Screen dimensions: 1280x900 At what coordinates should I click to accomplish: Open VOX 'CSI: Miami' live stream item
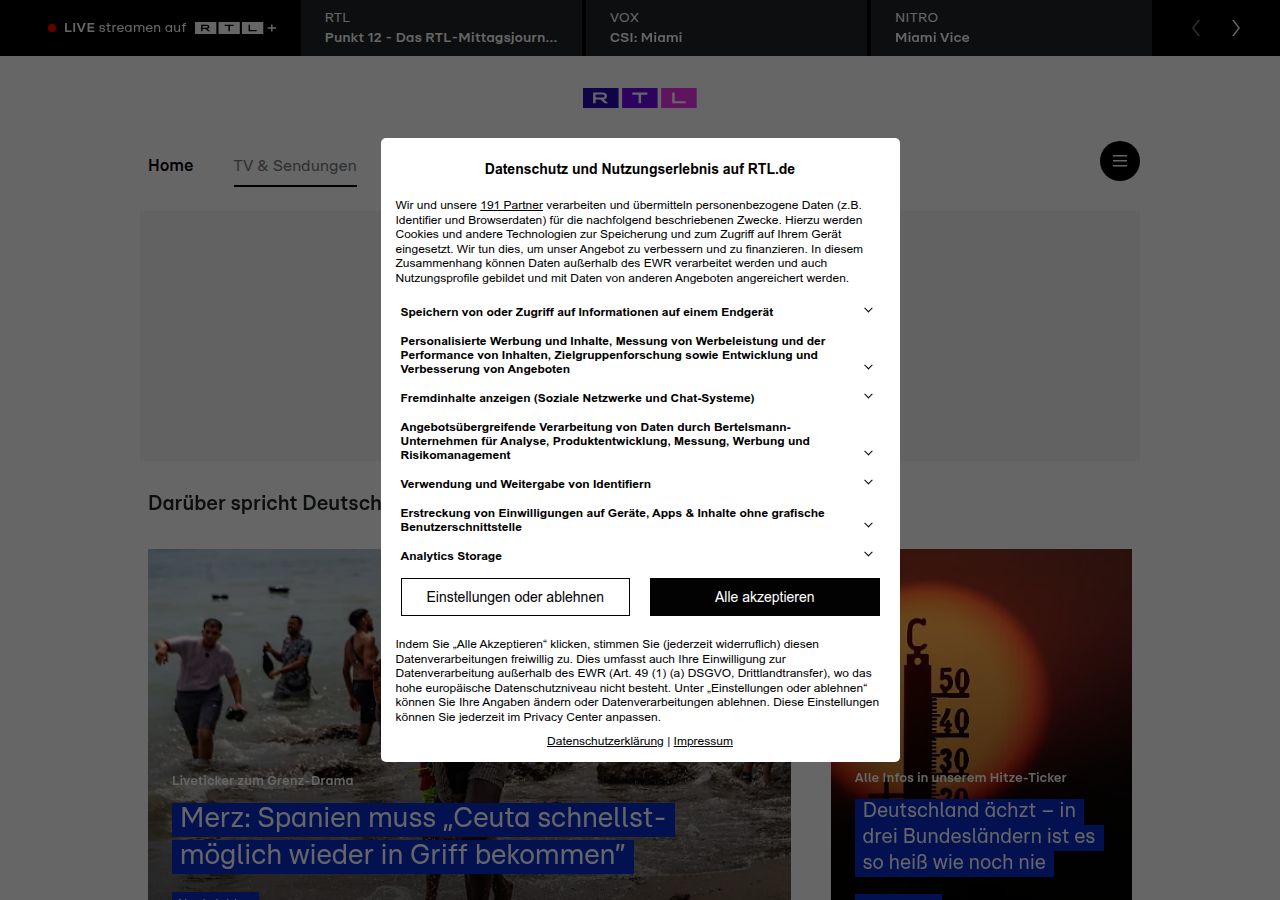pos(726,28)
